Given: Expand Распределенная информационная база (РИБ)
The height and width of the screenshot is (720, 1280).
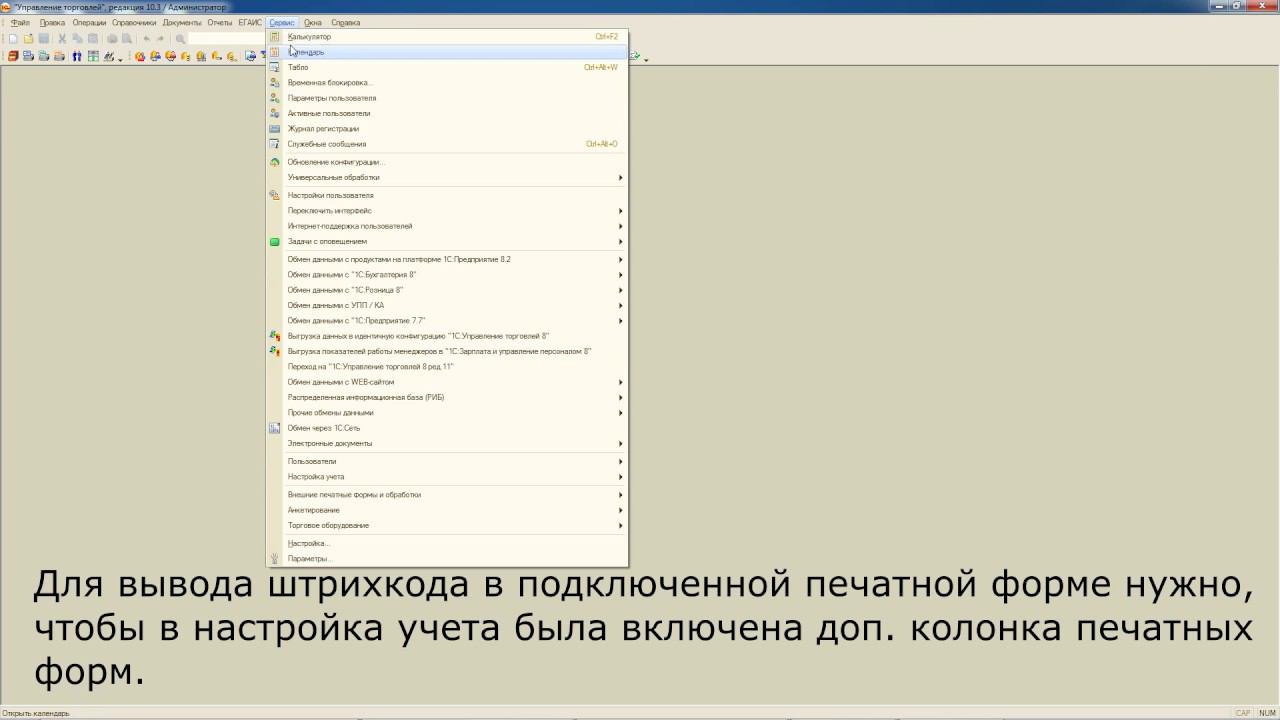Looking at the screenshot, I should pos(447,397).
